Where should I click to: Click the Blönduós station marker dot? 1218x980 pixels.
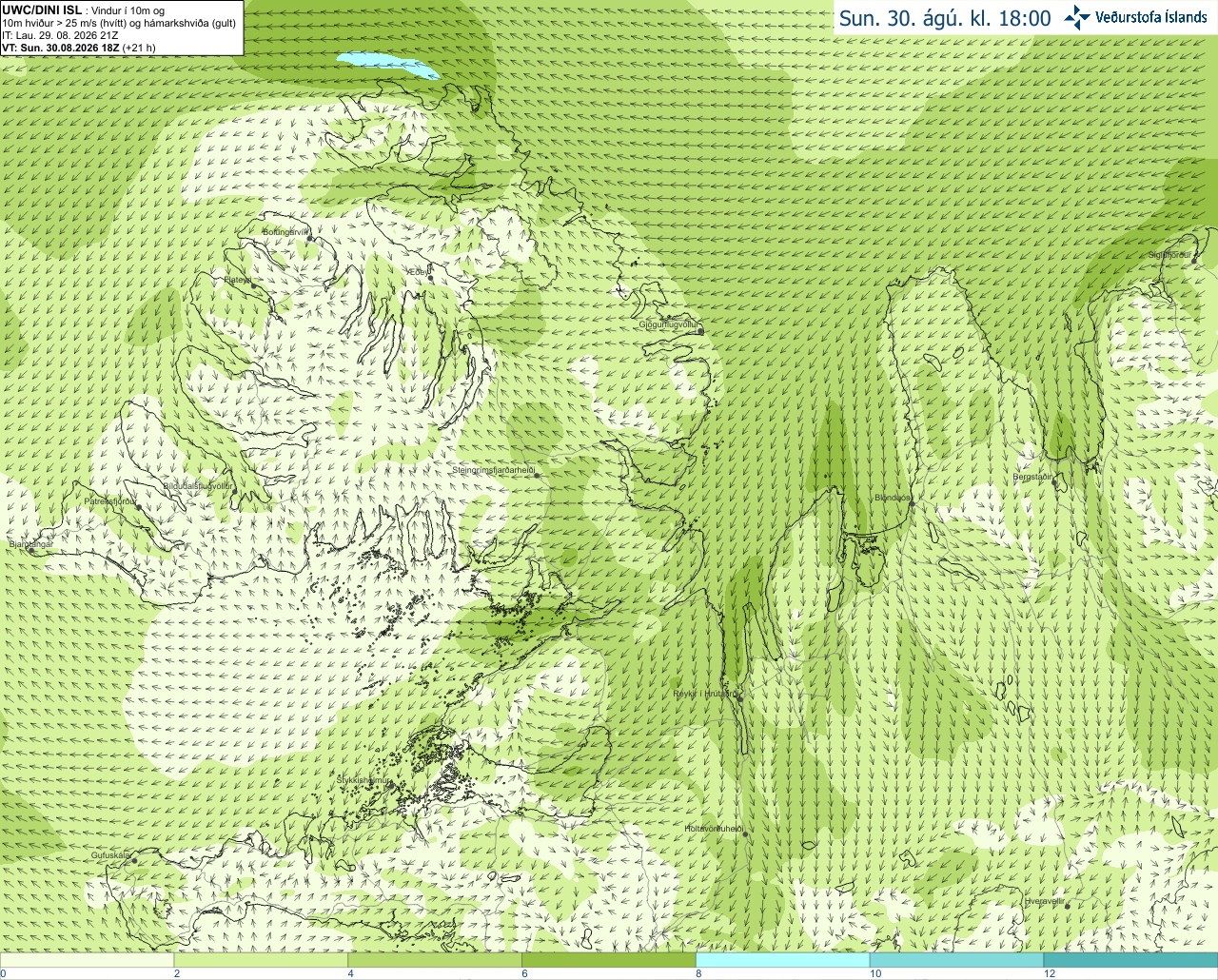click(913, 504)
